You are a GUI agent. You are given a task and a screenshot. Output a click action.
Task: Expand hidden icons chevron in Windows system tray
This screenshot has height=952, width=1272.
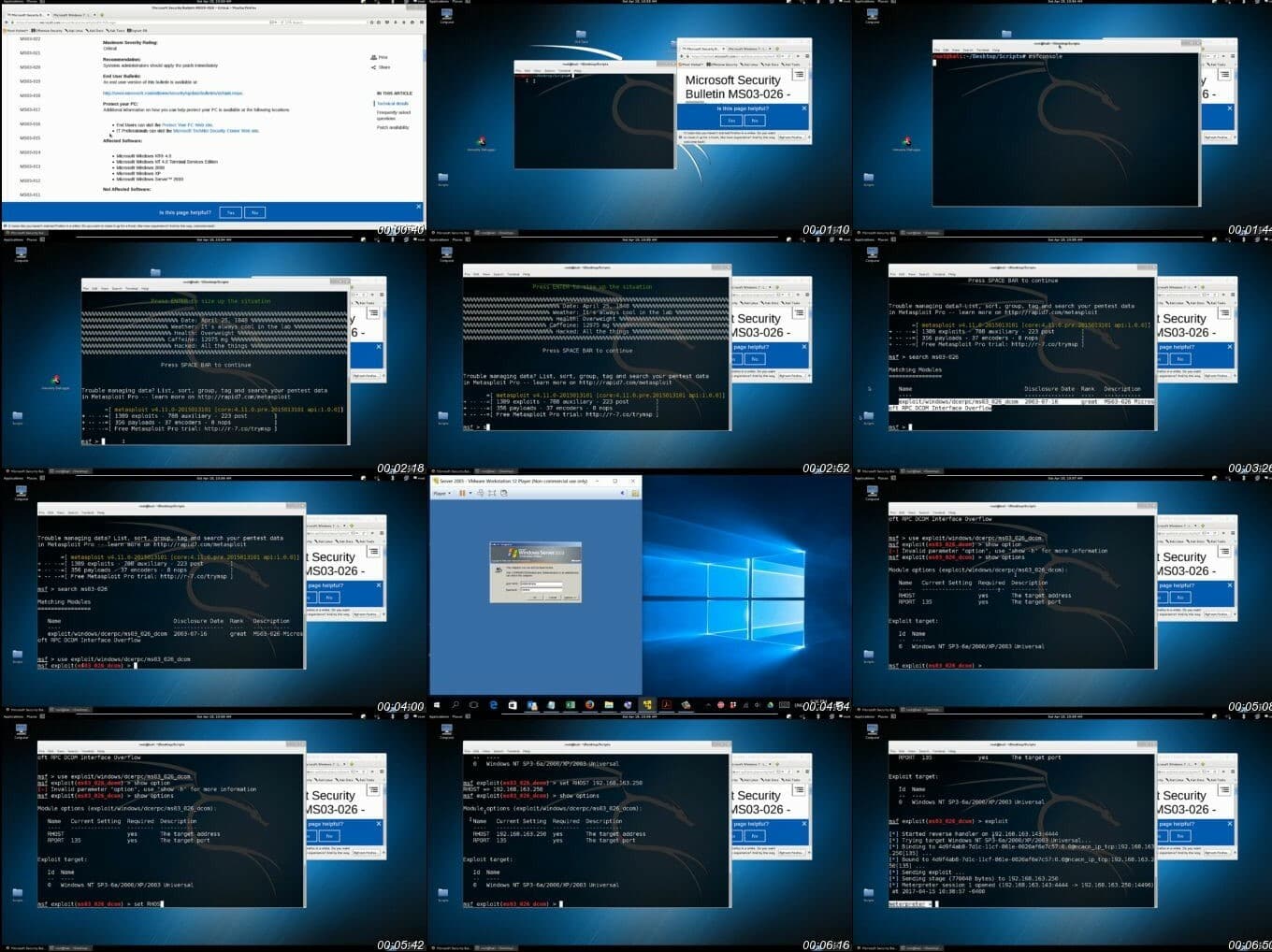(708, 705)
